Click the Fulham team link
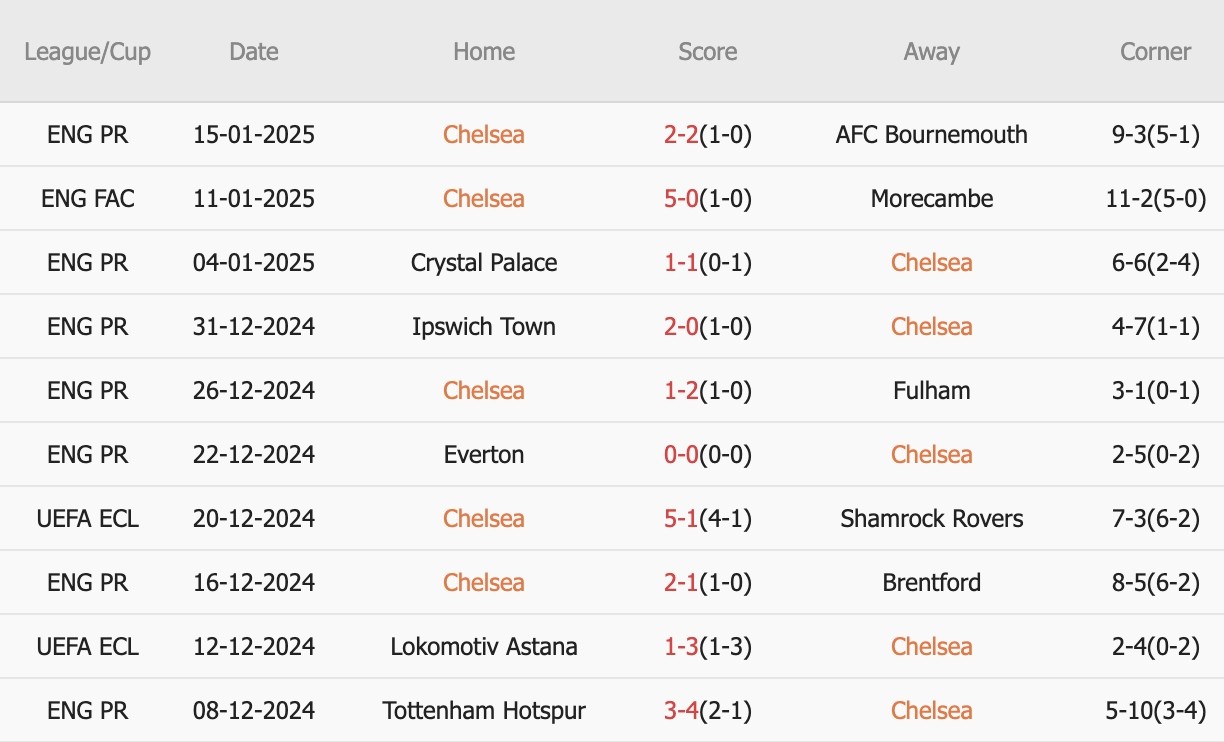Viewport: 1224px width, 742px height. [931, 391]
